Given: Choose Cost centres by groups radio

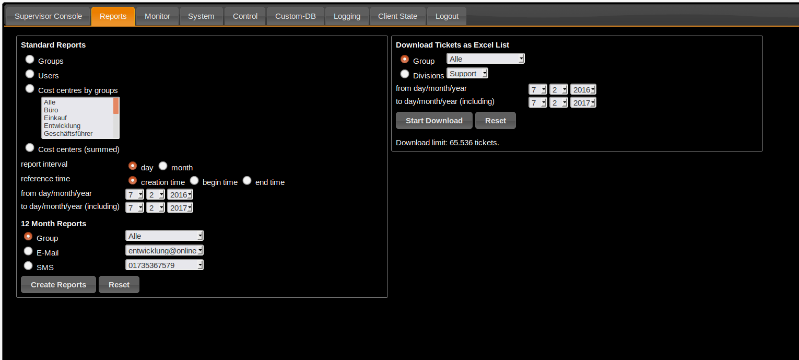Looking at the screenshot, I should click(30, 89).
